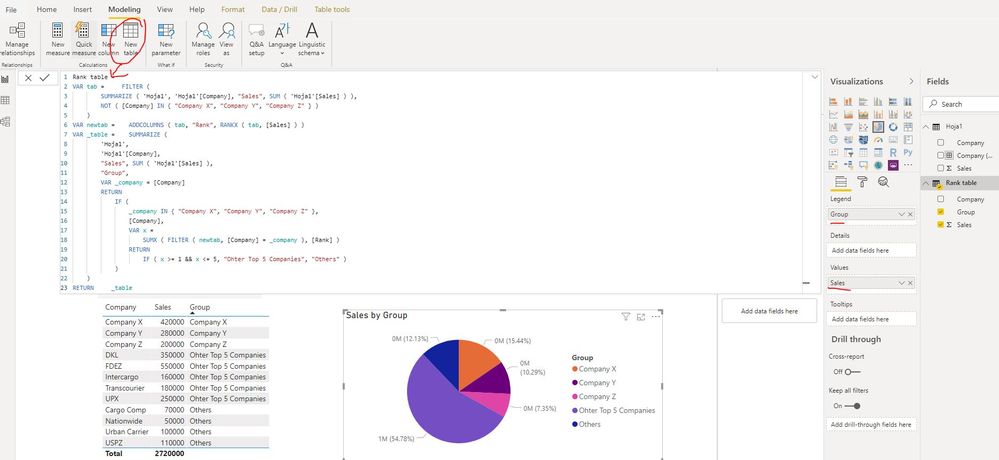Switch to Report view in left sidebar

5,79
